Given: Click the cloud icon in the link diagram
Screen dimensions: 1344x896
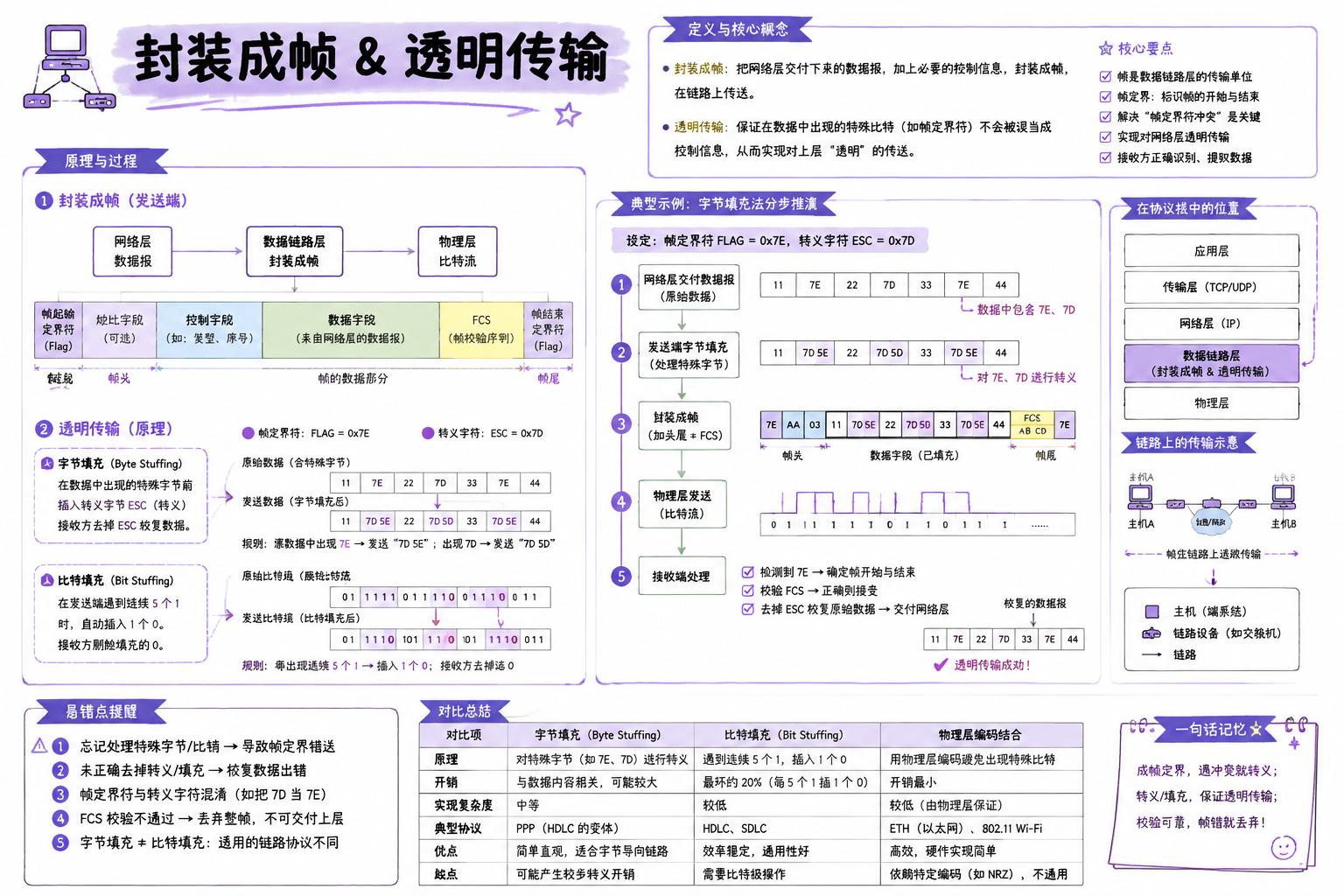Looking at the screenshot, I should pyautogui.click(x=1212, y=521).
